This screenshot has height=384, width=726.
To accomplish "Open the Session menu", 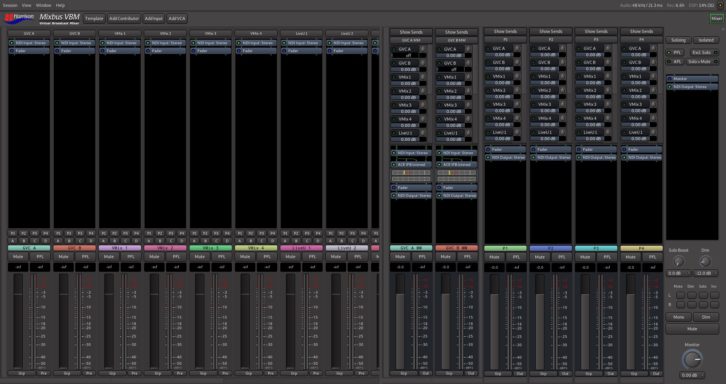I will tap(10, 5).
